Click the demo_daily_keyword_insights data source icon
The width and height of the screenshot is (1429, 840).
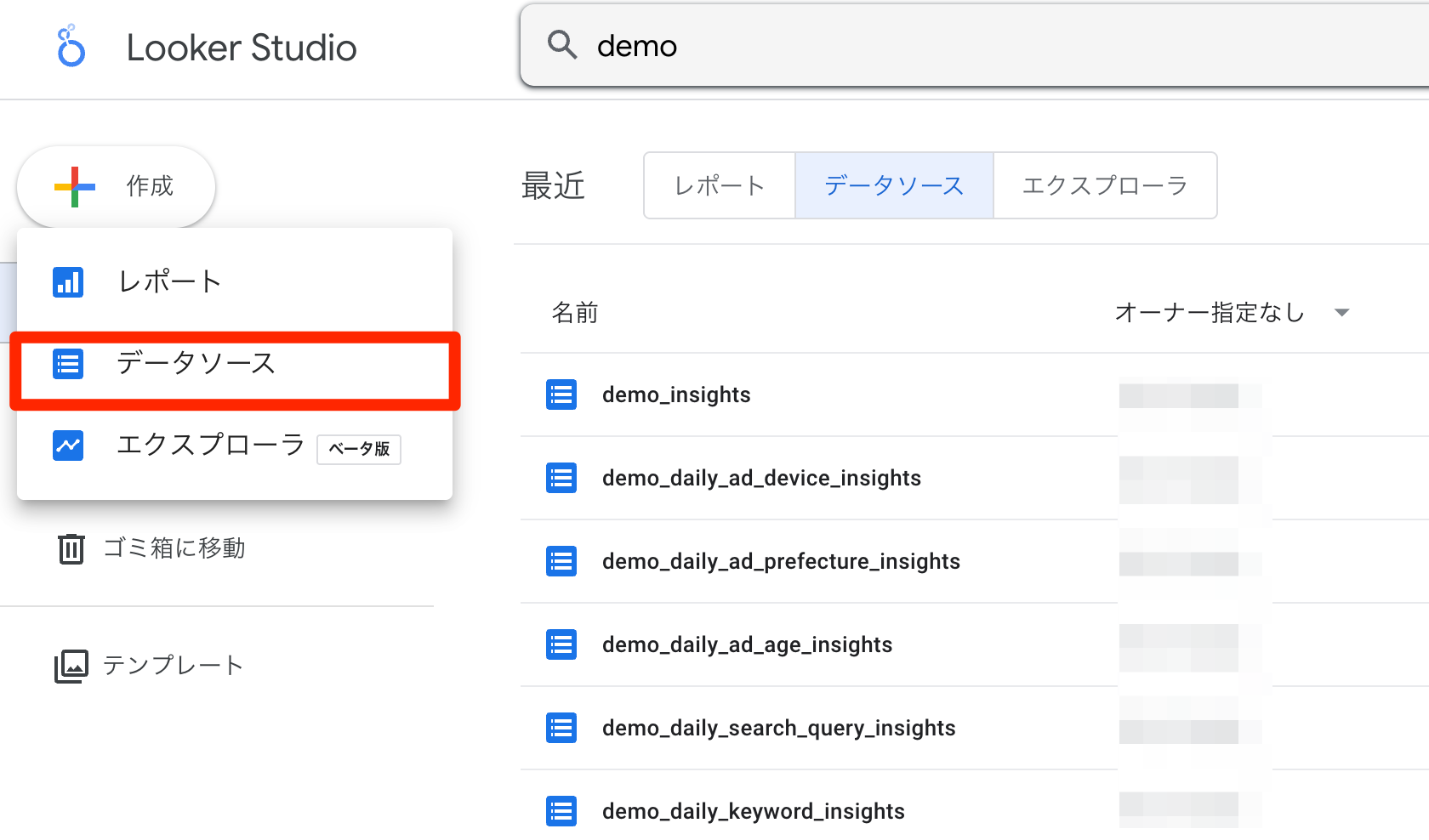(x=561, y=811)
